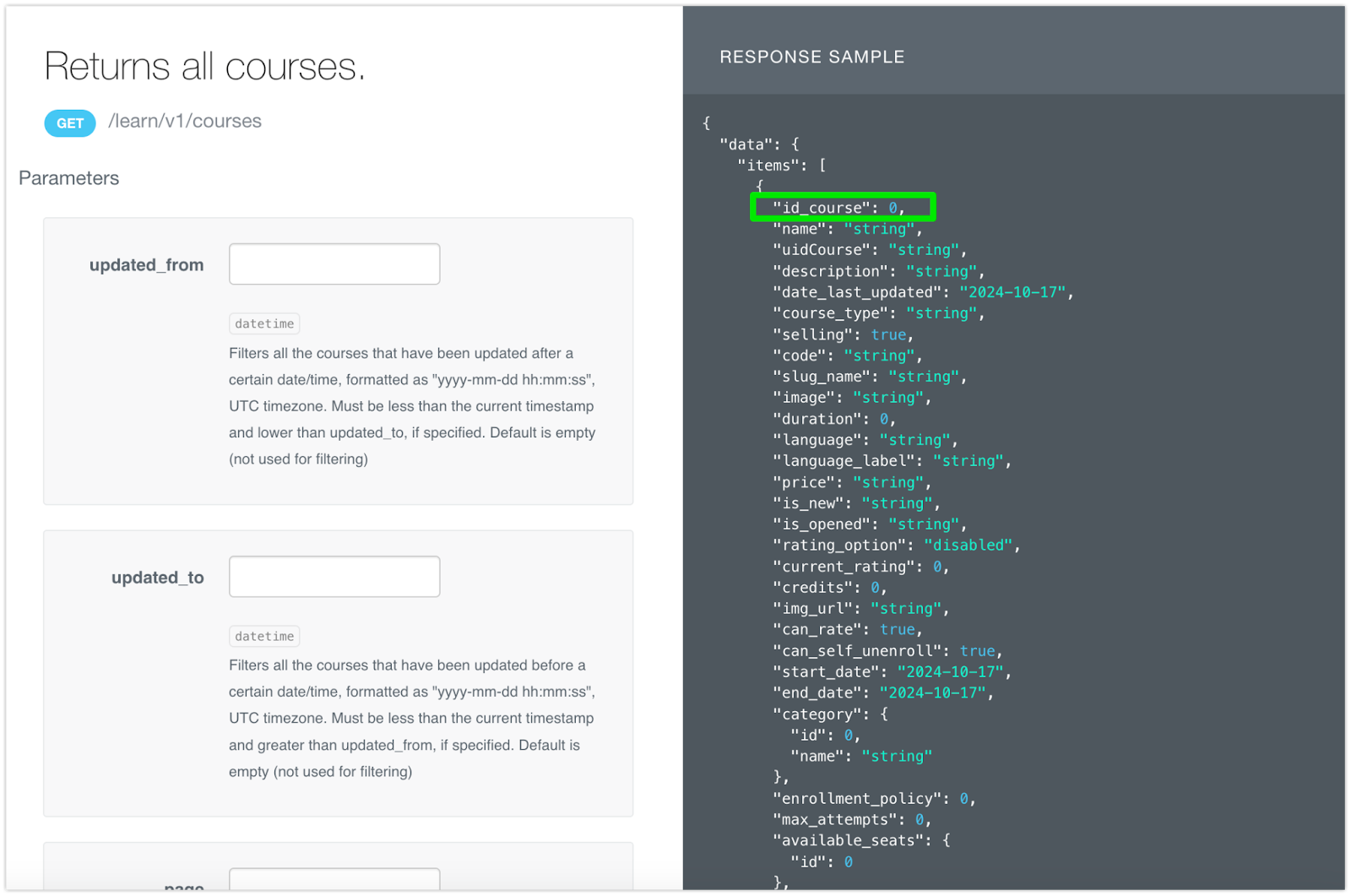This screenshot has height=896, width=1351.
Task: Click the "selling" true value
Action: 887,334
